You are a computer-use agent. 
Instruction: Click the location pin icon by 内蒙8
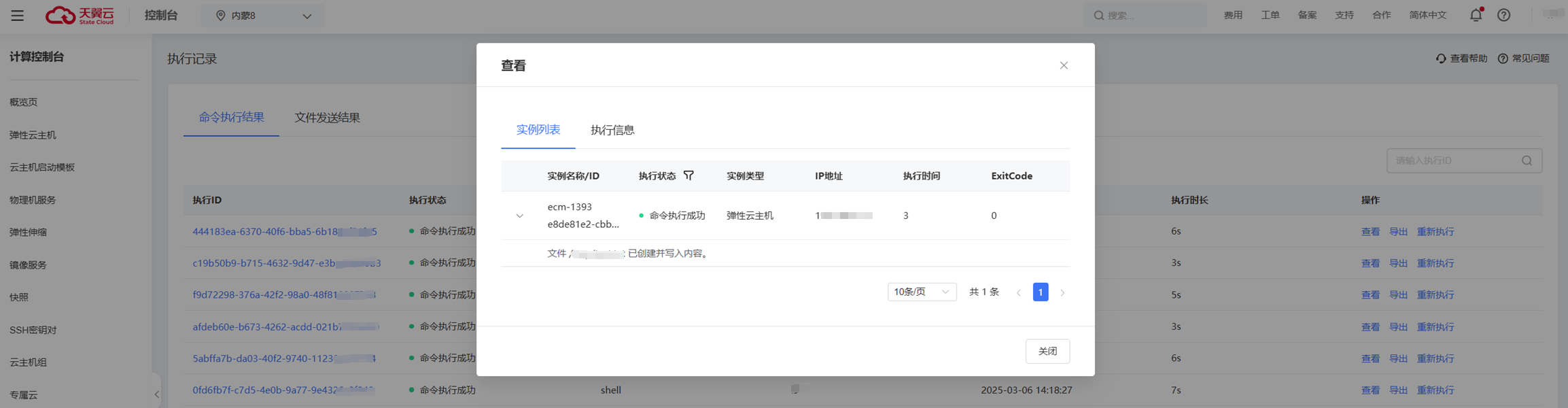click(x=220, y=16)
